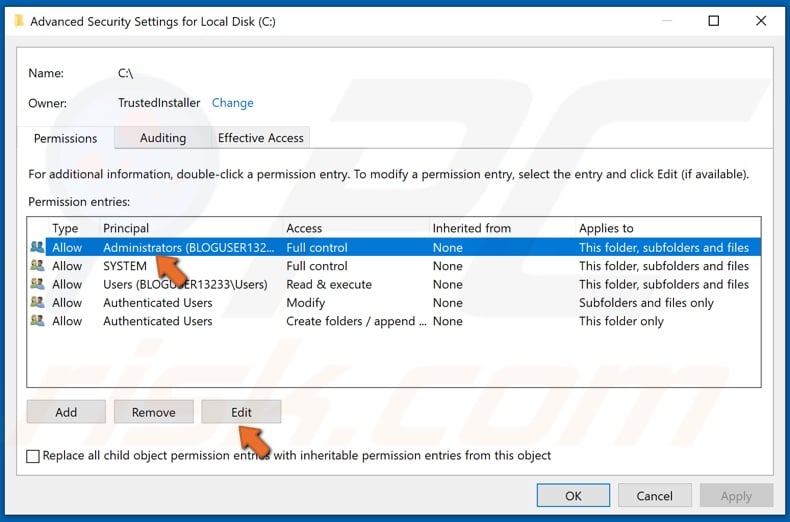Sort entries by the Principal column header

tap(126, 228)
